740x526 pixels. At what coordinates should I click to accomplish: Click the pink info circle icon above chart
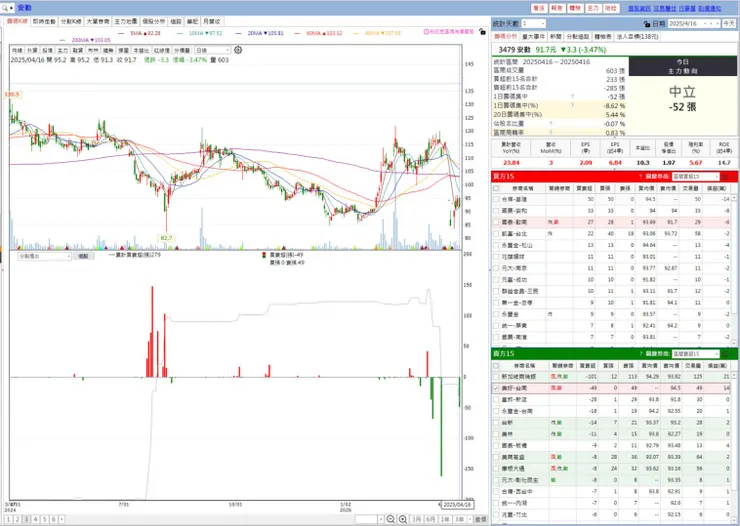pyautogui.click(x=427, y=32)
